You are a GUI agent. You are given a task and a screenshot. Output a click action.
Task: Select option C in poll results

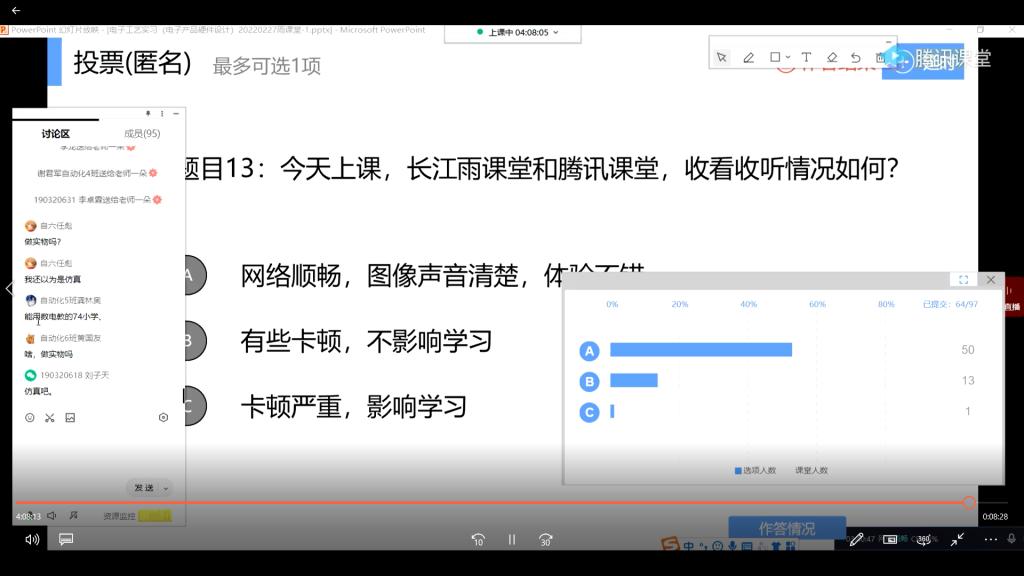[589, 412]
